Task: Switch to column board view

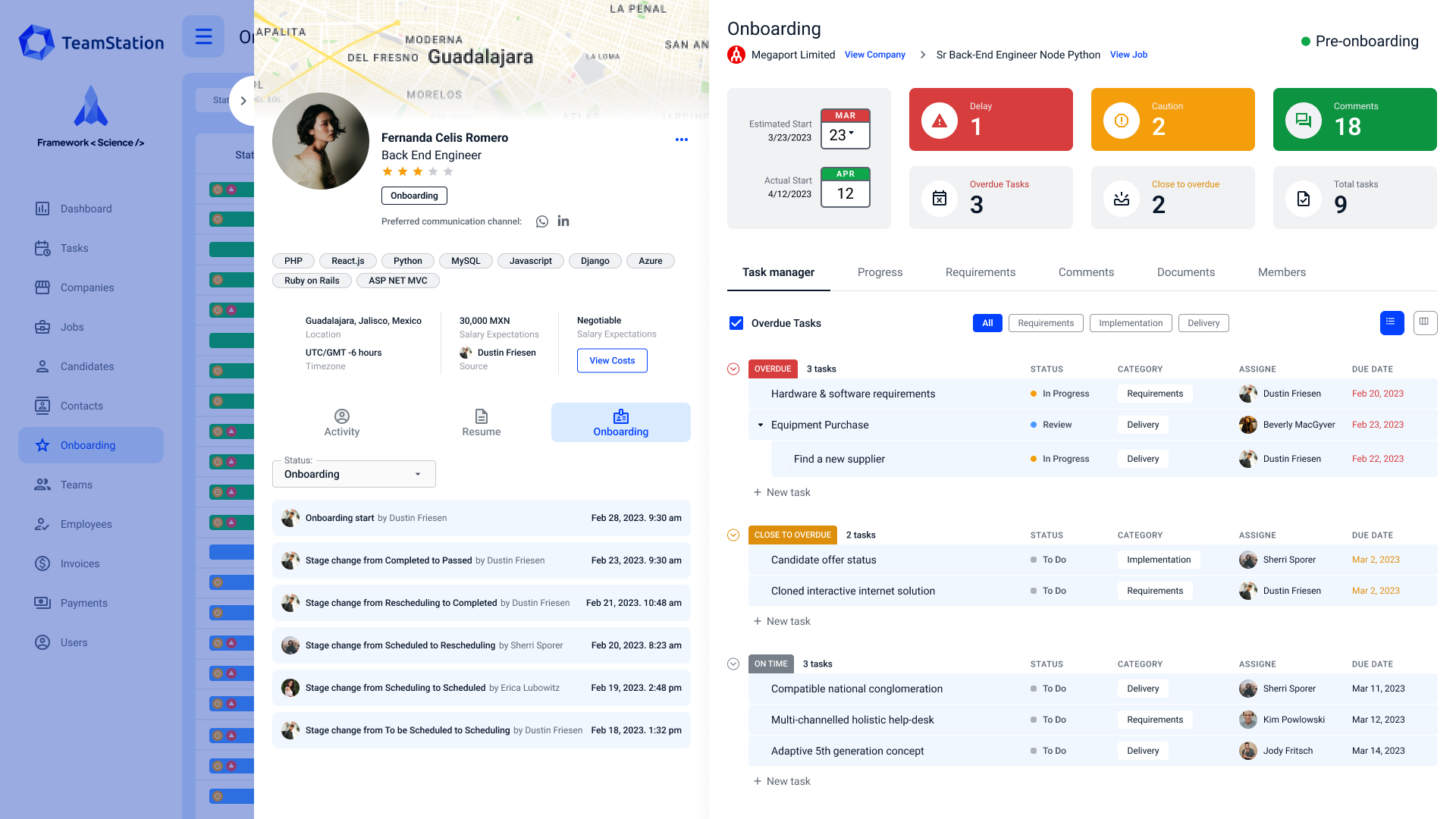Action: click(x=1424, y=322)
